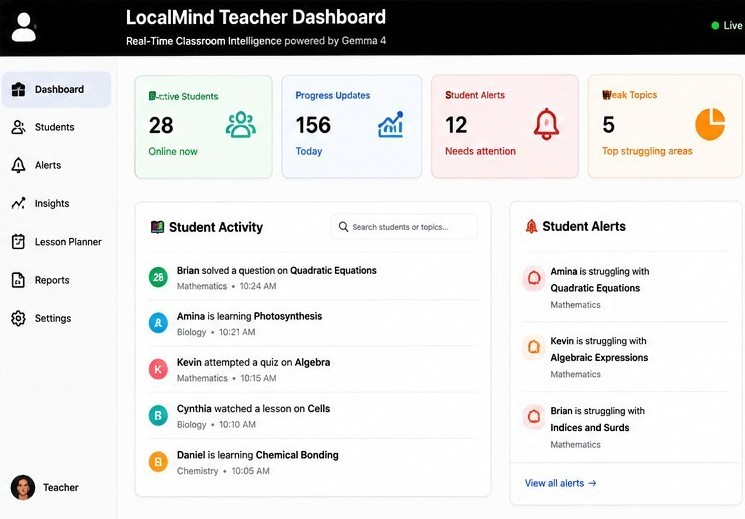This screenshot has width=745, height=519.
Task: Open the Settings sidebar item
Action: pyautogui.click(x=57, y=318)
